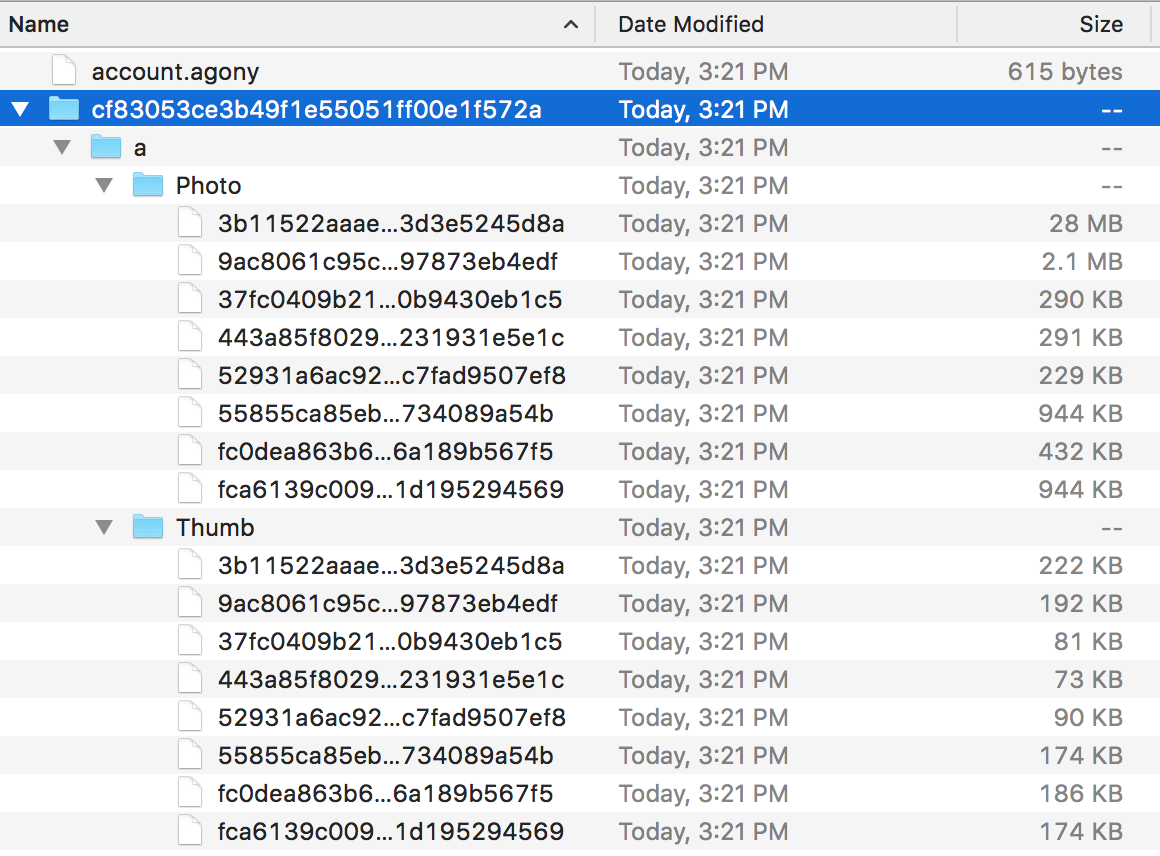This screenshot has width=1160, height=856.
Task: Click file icon of 291 KB 443a85f8029 file
Action: pos(190,337)
